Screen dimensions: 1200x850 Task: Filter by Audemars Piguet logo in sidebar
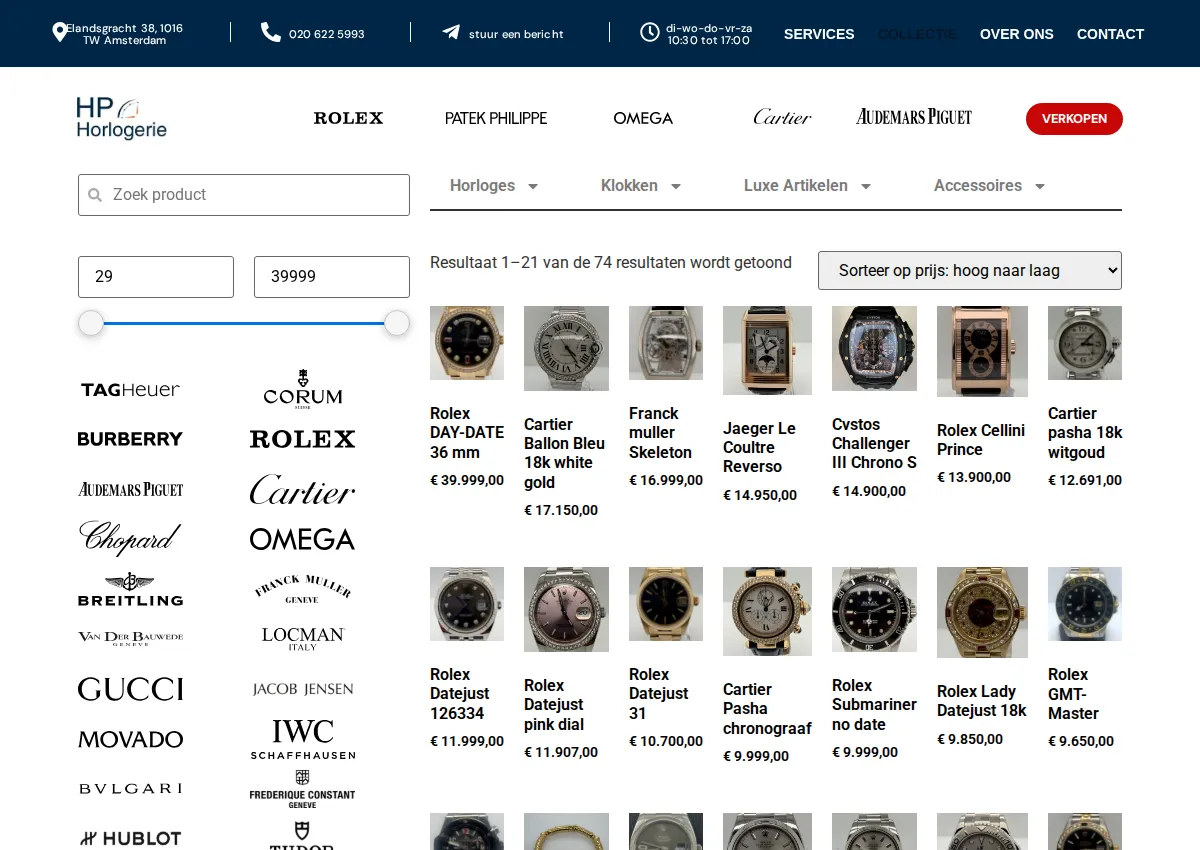[x=130, y=489]
